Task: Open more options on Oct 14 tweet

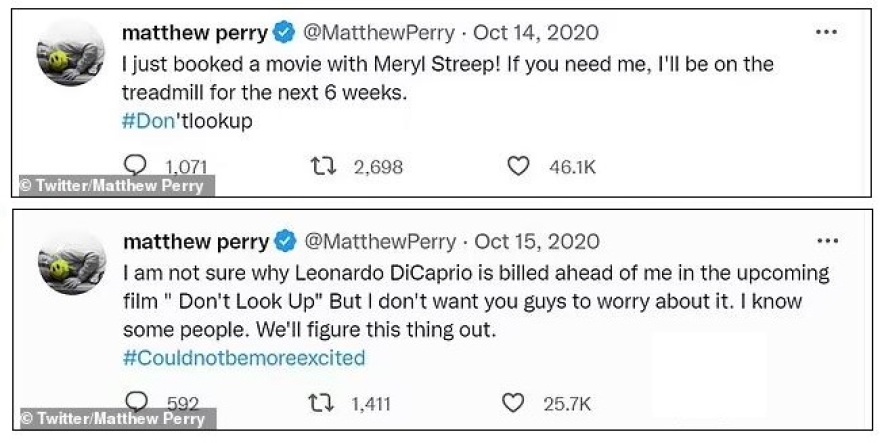Action: [x=826, y=32]
